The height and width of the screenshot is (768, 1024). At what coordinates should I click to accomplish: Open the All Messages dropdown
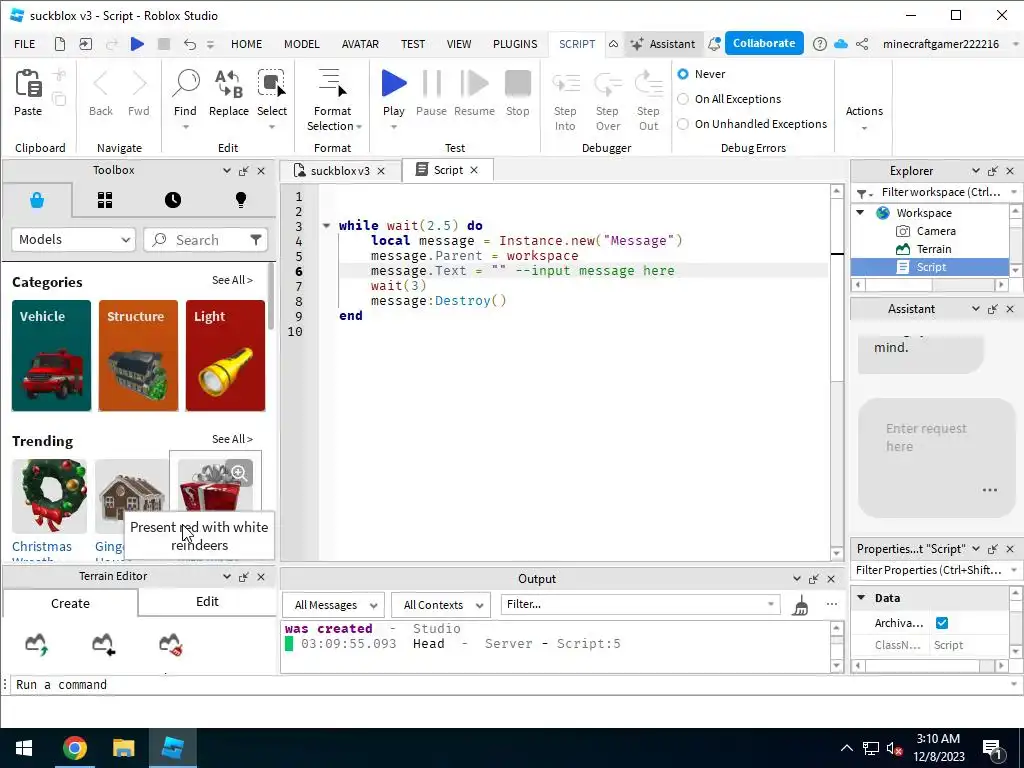[x=333, y=605]
